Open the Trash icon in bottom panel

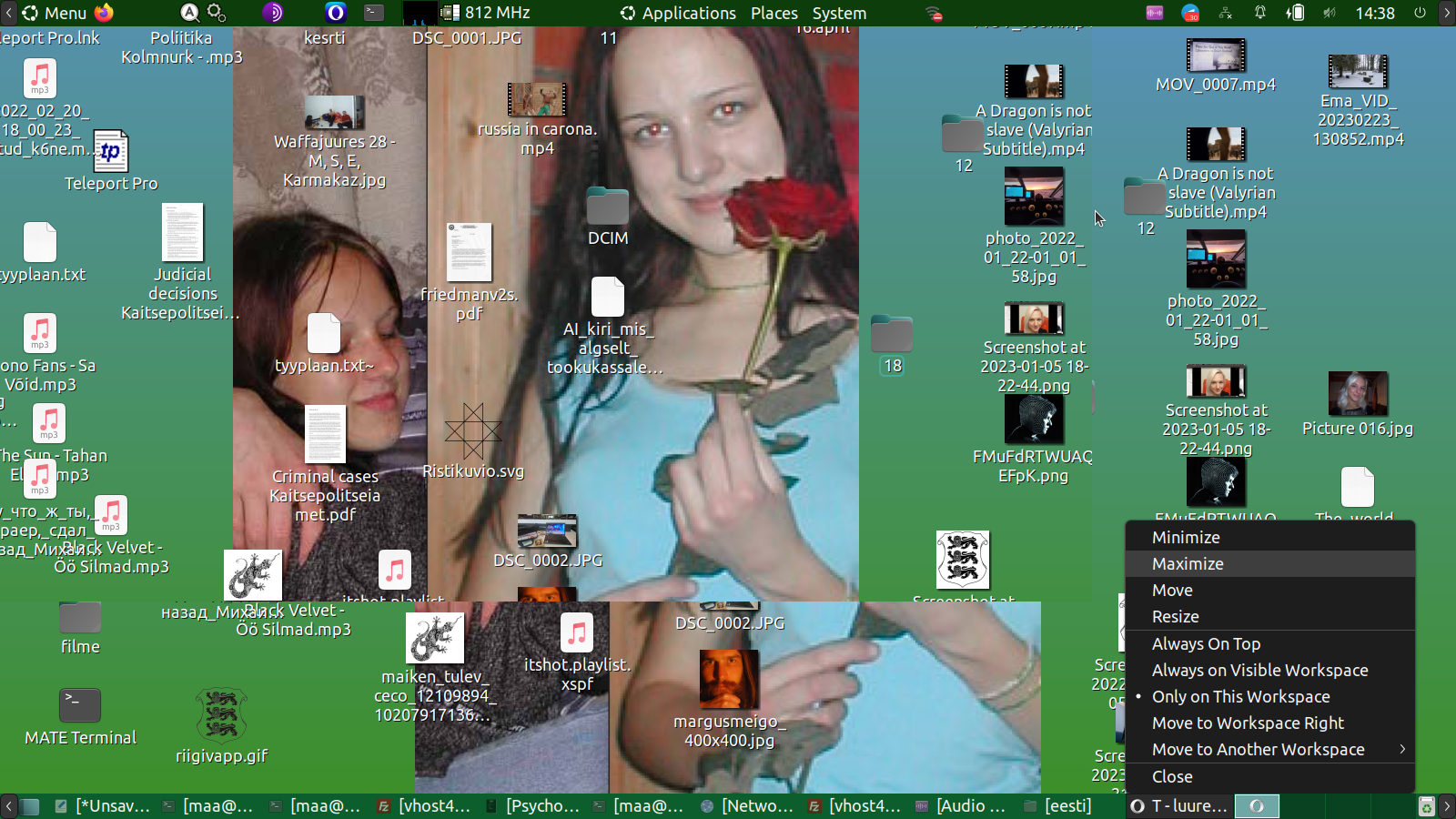(x=1426, y=806)
